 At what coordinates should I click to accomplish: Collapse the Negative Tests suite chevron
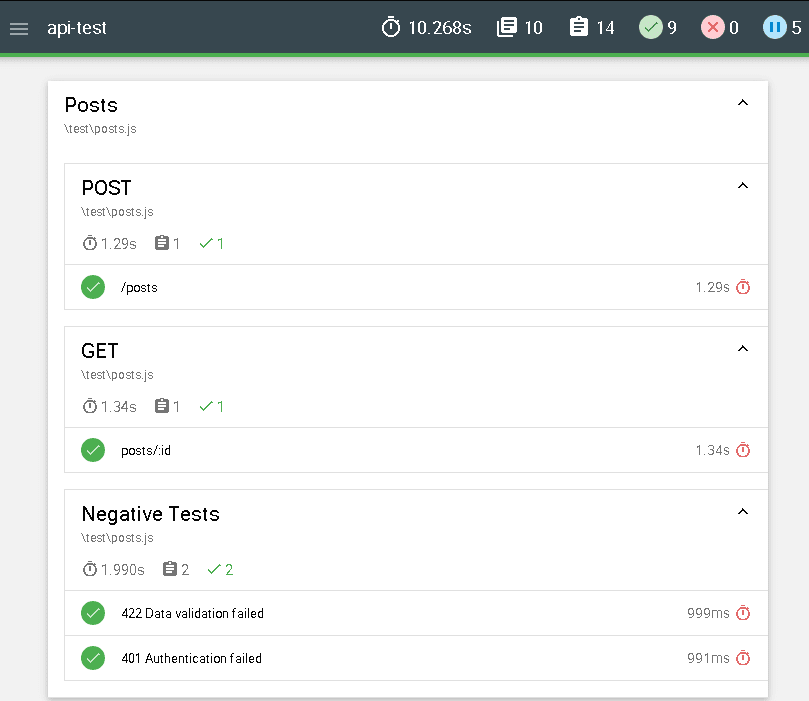pos(742,512)
